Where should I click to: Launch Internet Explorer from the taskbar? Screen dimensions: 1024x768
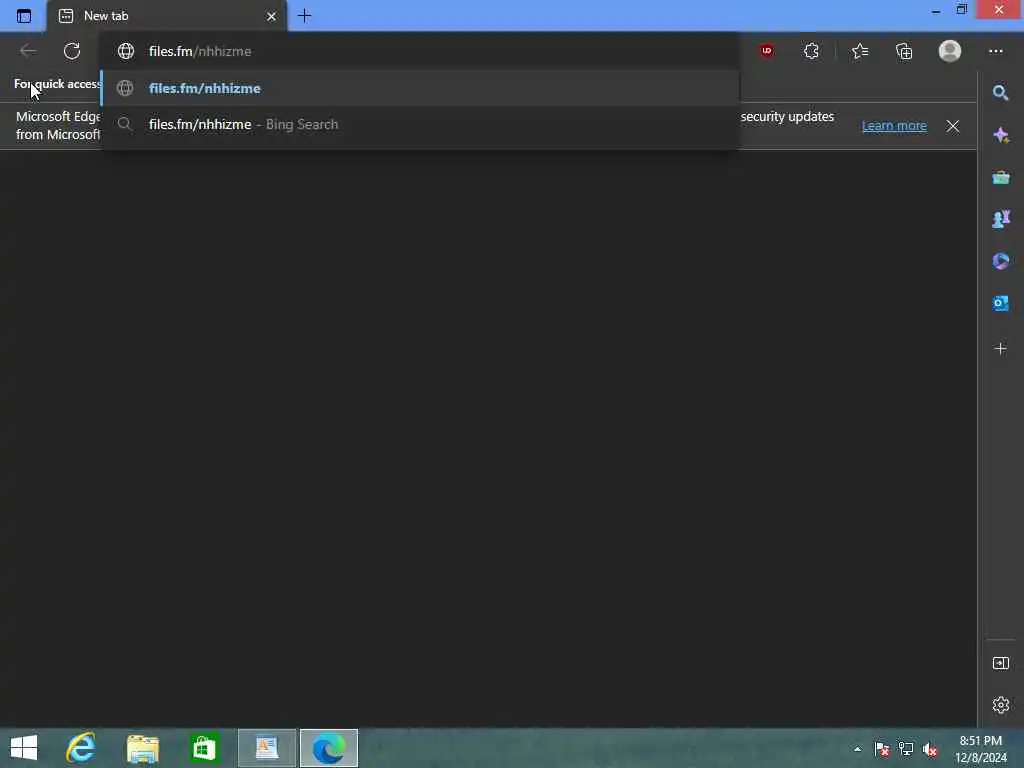pos(81,748)
